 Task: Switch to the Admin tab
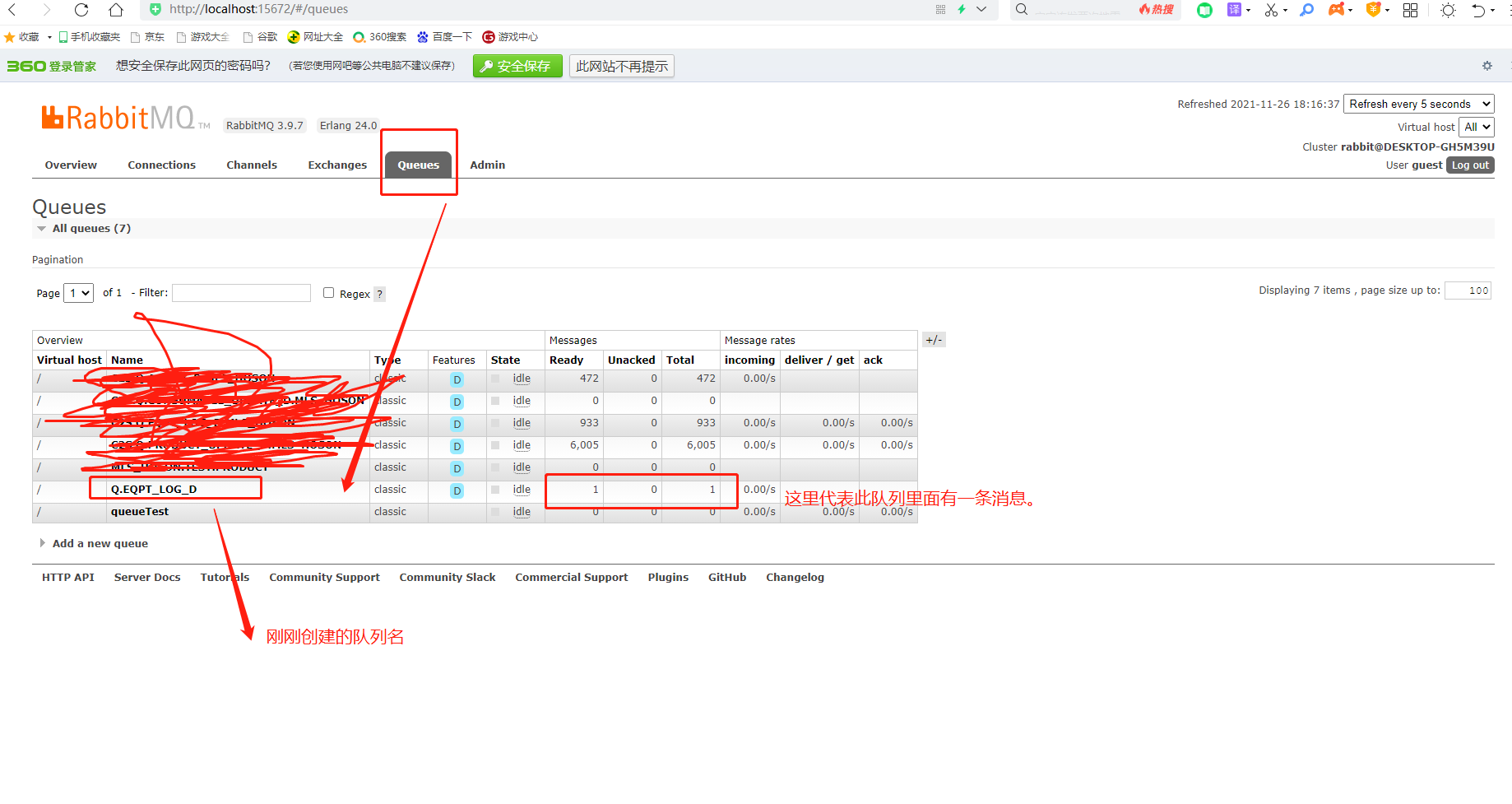pyautogui.click(x=488, y=165)
